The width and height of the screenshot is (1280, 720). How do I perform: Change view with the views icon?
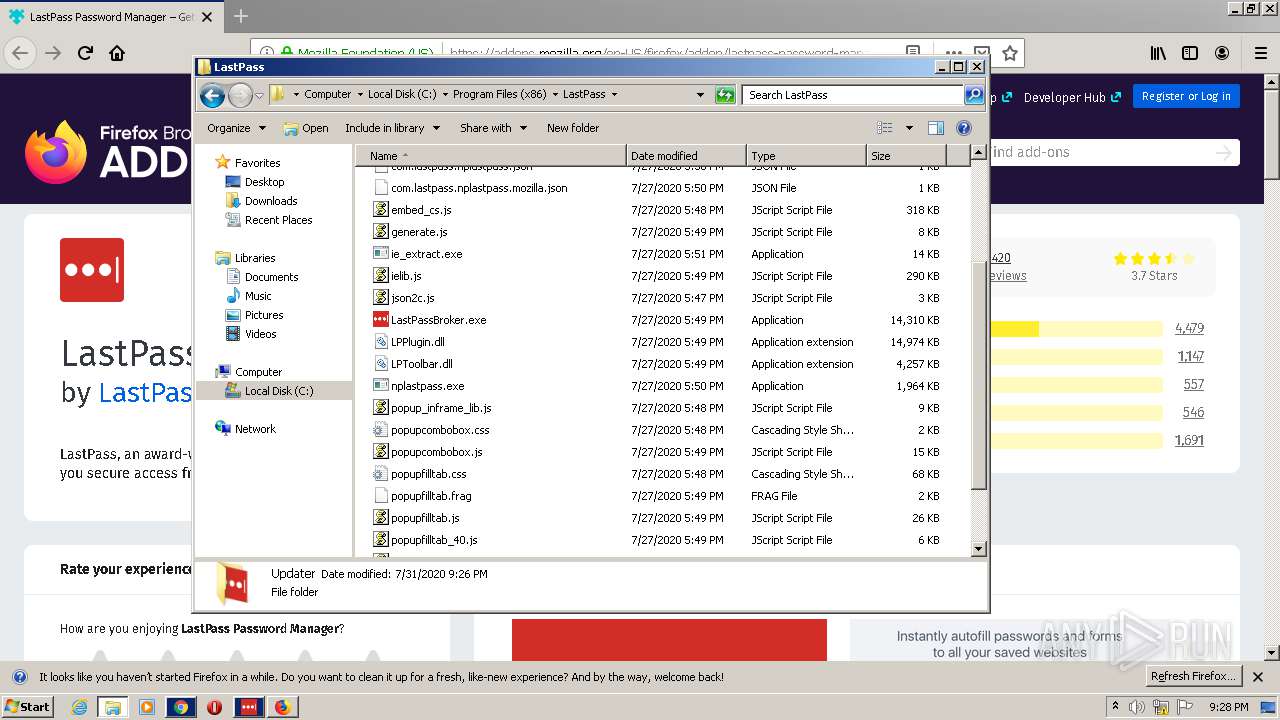[x=884, y=128]
